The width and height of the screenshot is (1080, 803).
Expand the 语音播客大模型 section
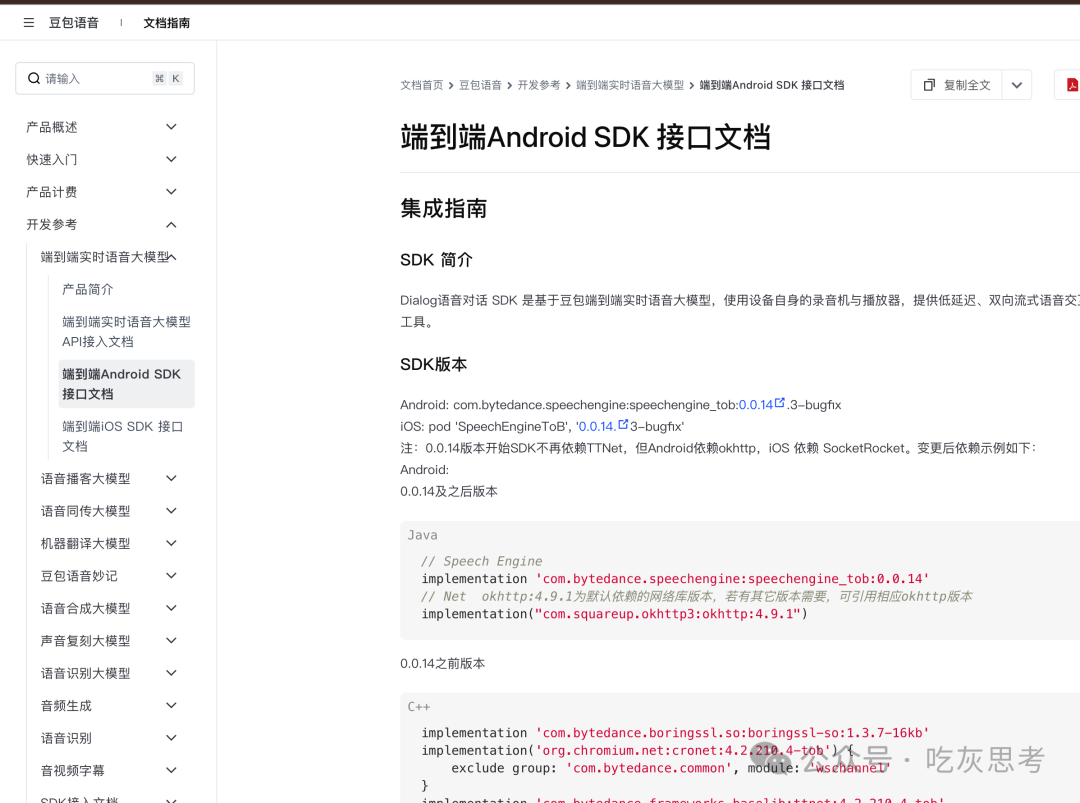172,478
